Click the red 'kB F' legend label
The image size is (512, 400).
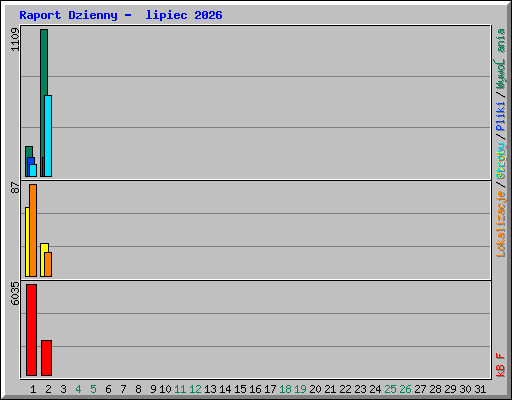[x=501, y=365]
